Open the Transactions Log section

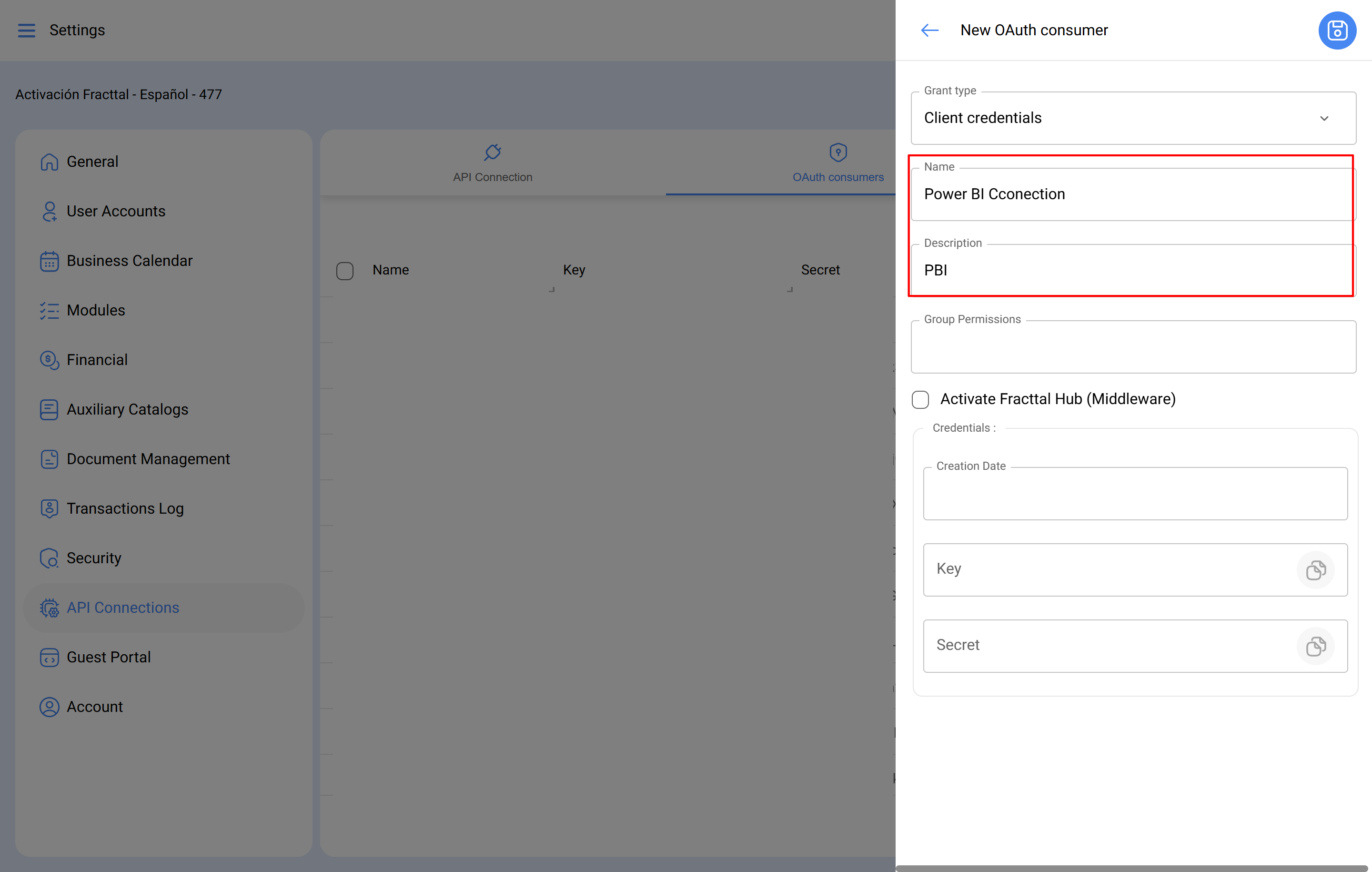point(125,508)
